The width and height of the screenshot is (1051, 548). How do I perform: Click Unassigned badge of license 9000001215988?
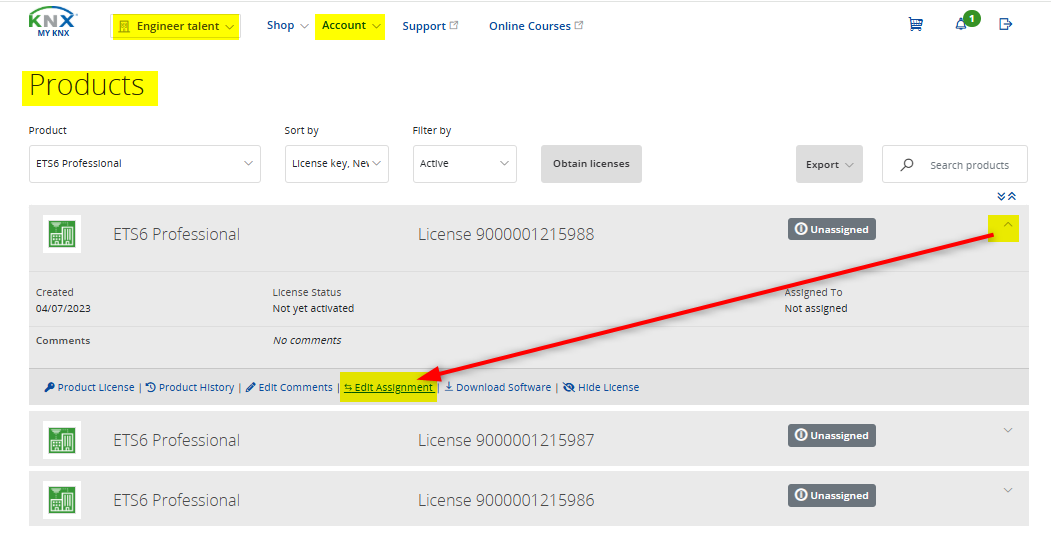tap(832, 229)
